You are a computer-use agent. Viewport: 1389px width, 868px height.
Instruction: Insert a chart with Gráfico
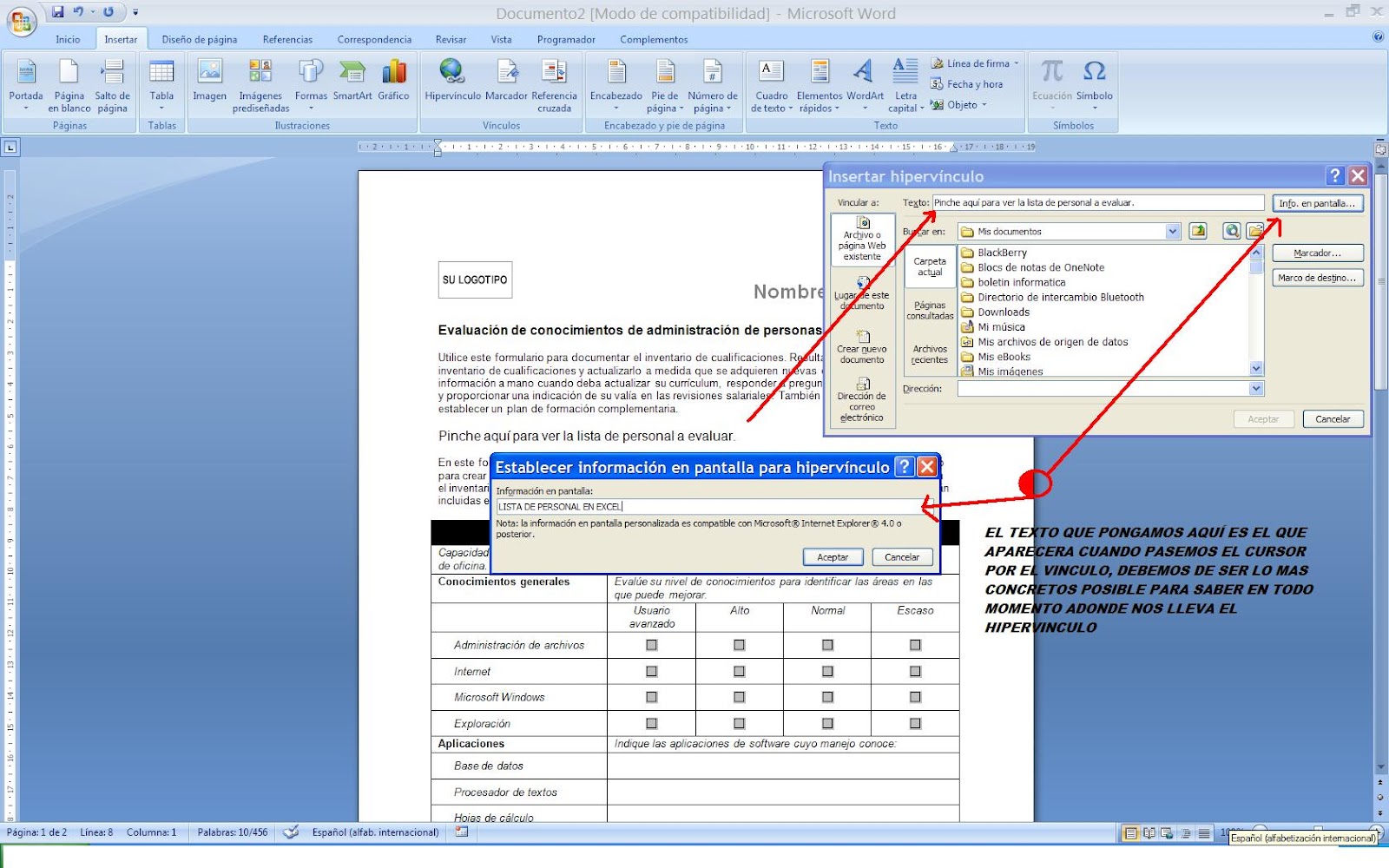pos(393,81)
